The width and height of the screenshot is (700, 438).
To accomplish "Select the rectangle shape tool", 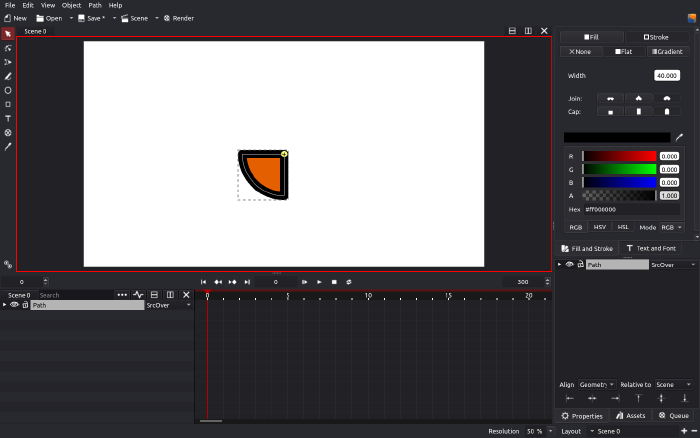I will point(8,104).
